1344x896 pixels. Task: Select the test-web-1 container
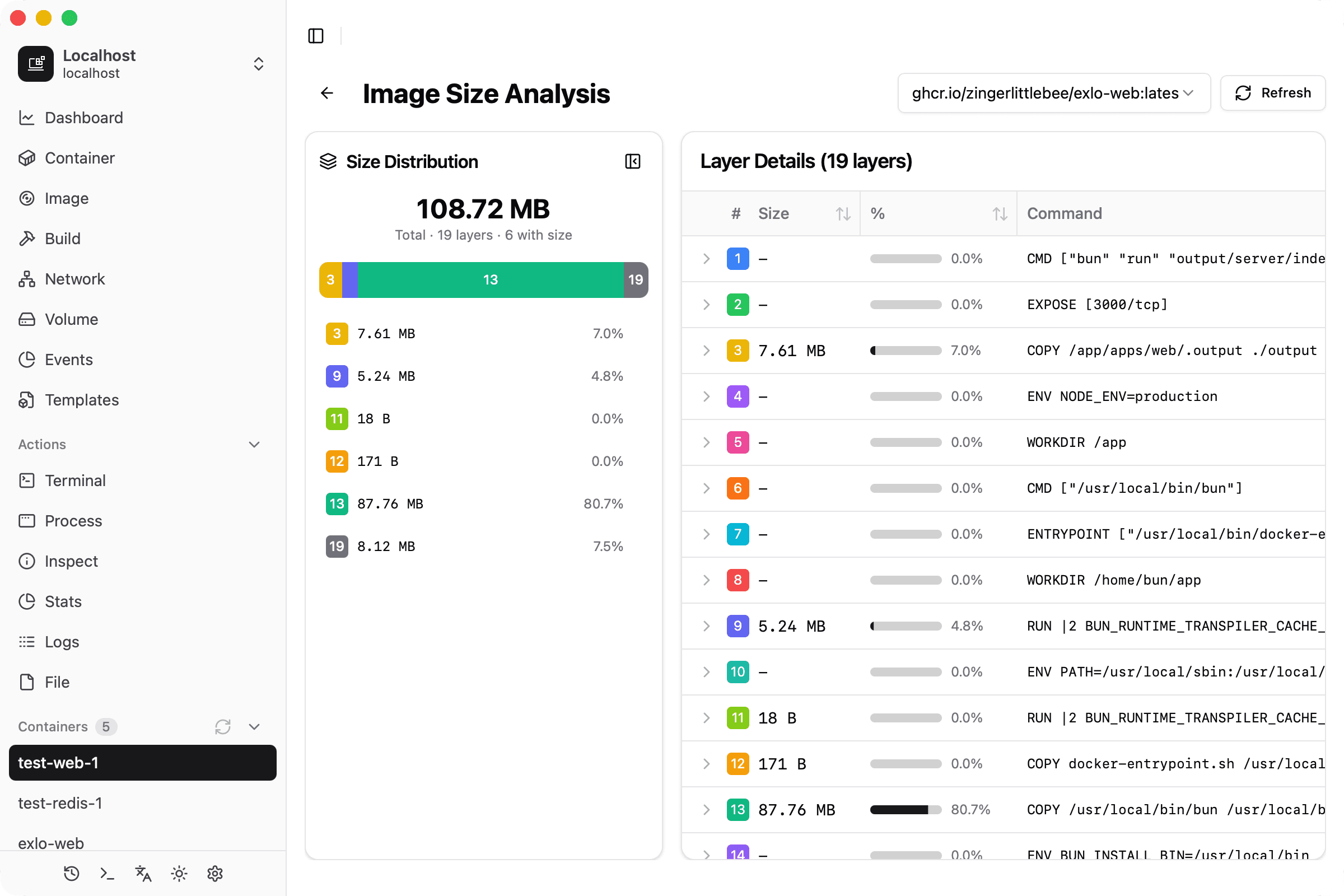tap(142, 762)
